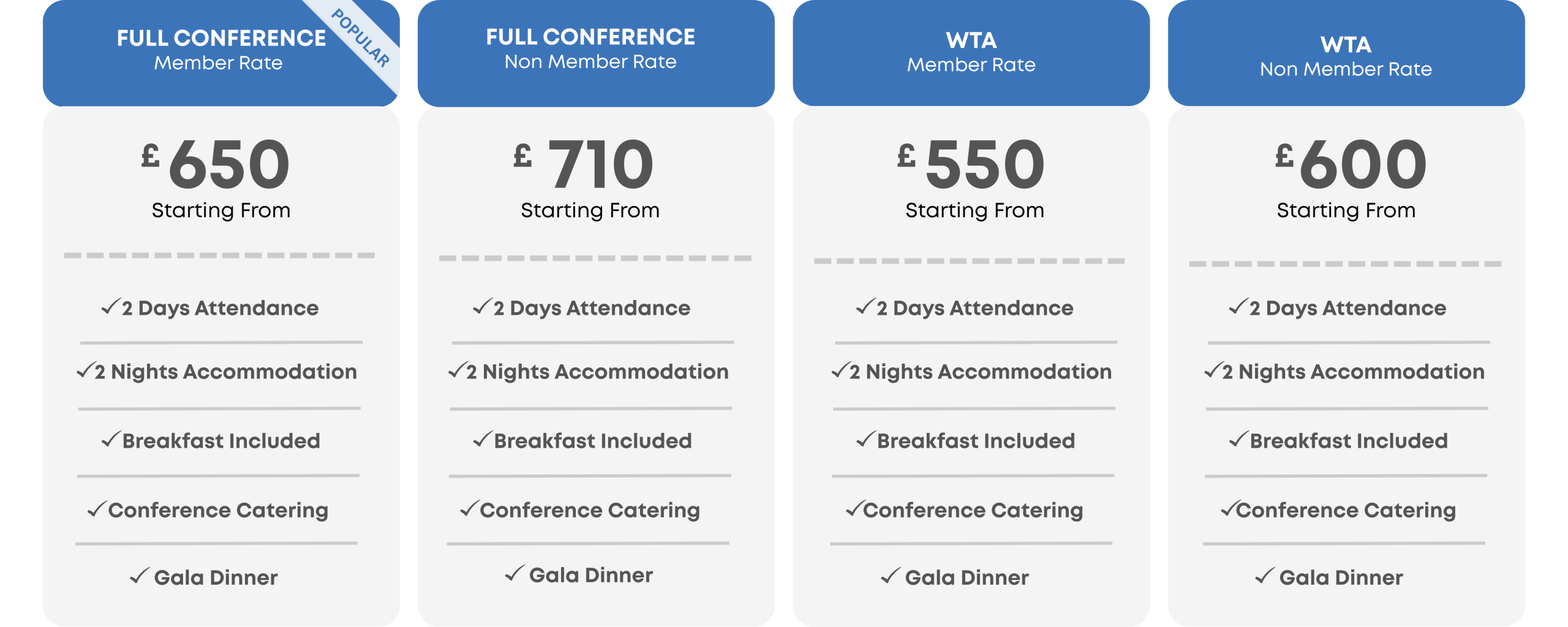1568x627 pixels.
Task: Click checkmark by 2 Nights Accommodation under £550
Action: click(x=840, y=370)
